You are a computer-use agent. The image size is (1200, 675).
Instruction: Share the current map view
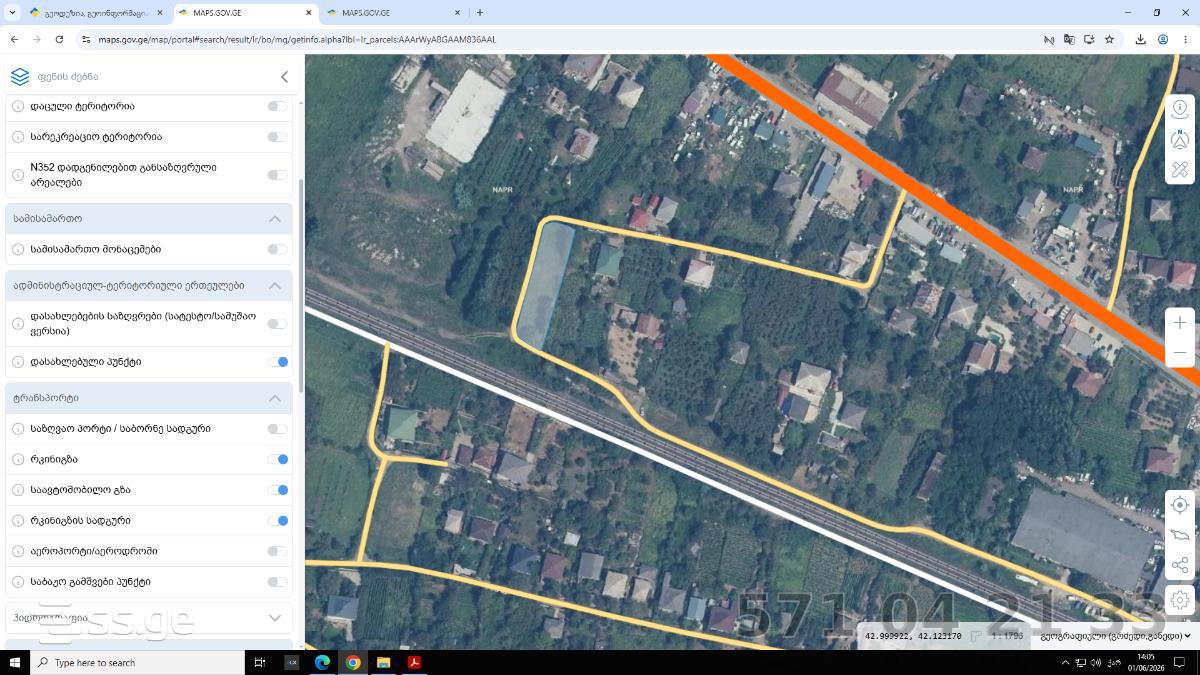[1180, 566]
